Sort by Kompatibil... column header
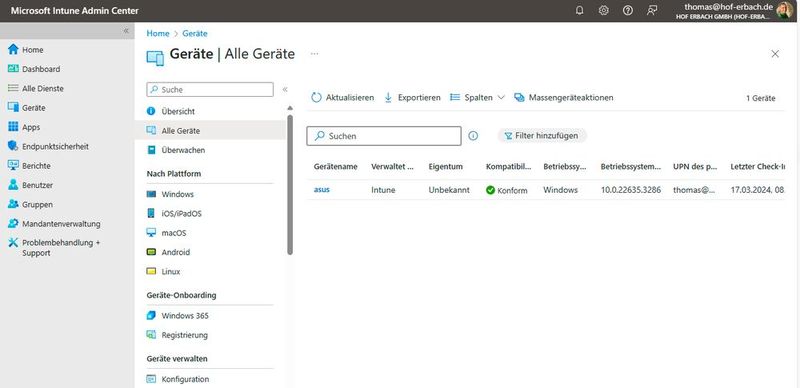The height and width of the screenshot is (388, 800). (509, 167)
